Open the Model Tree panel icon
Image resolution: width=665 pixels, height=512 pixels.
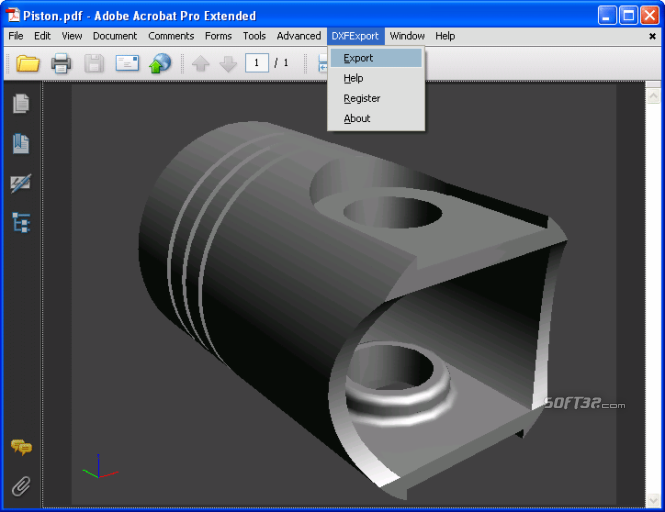pos(21,223)
